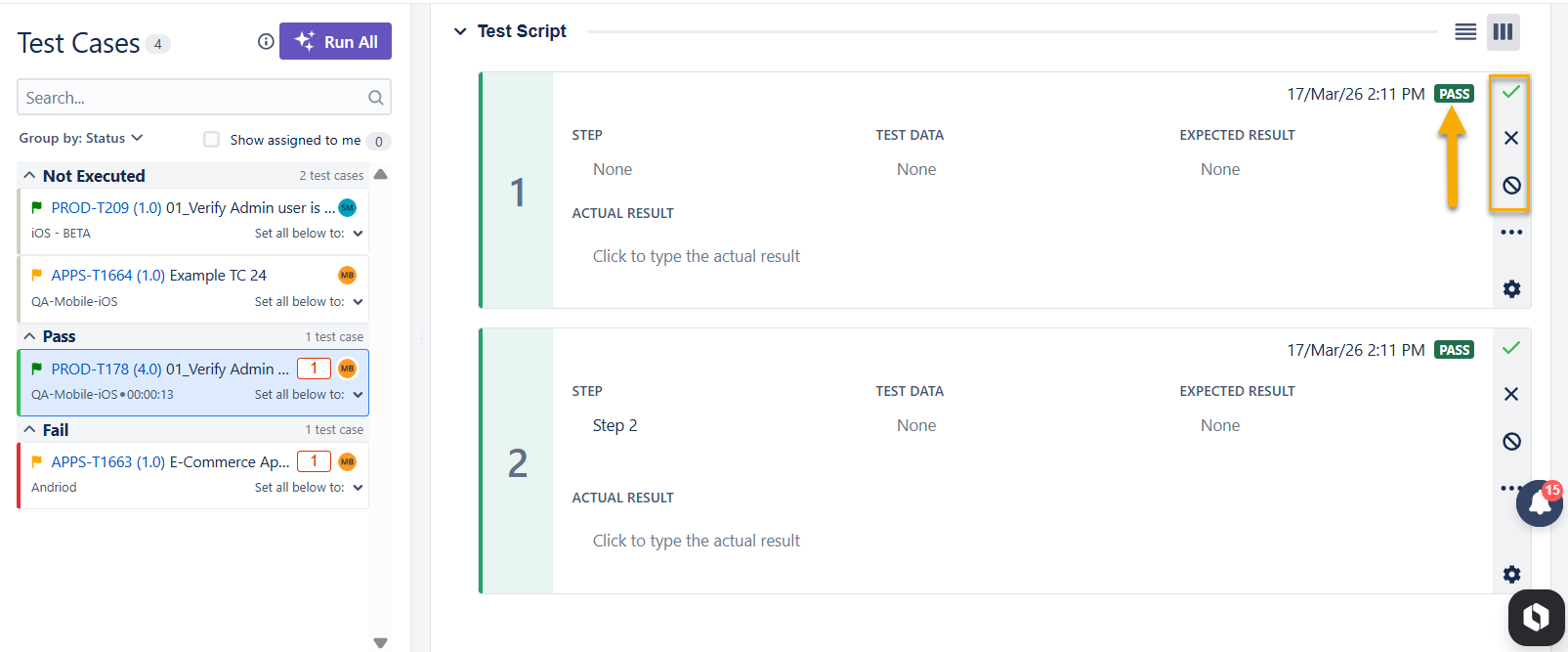
Task: Click the search magnifier in Test Cases panel
Action: pyautogui.click(x=376, y=97)
